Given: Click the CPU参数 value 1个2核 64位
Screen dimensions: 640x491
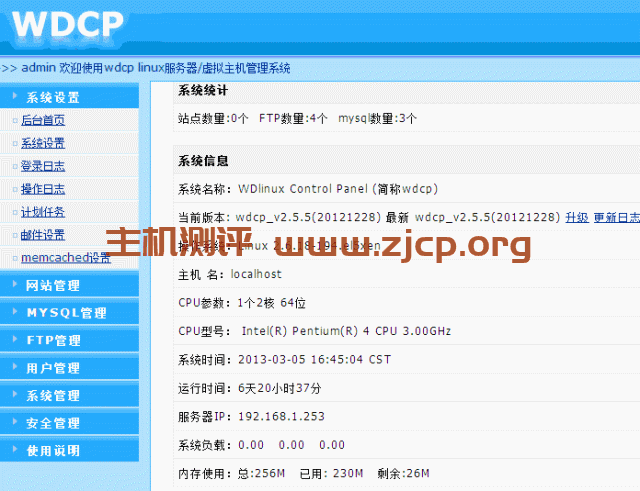Looking at the screenshot, I should pos(272,303).
